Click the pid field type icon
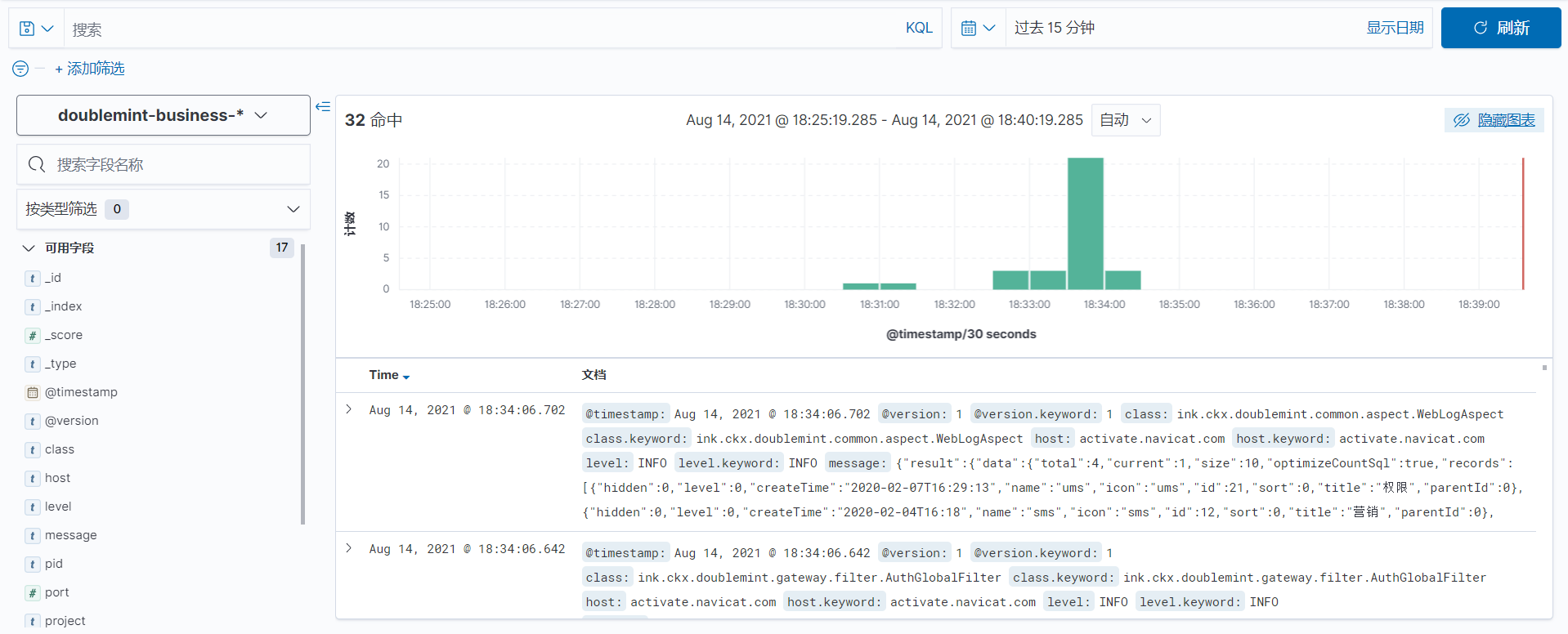The width and height of the screenshot is (1568, 634). pos(33,565)
